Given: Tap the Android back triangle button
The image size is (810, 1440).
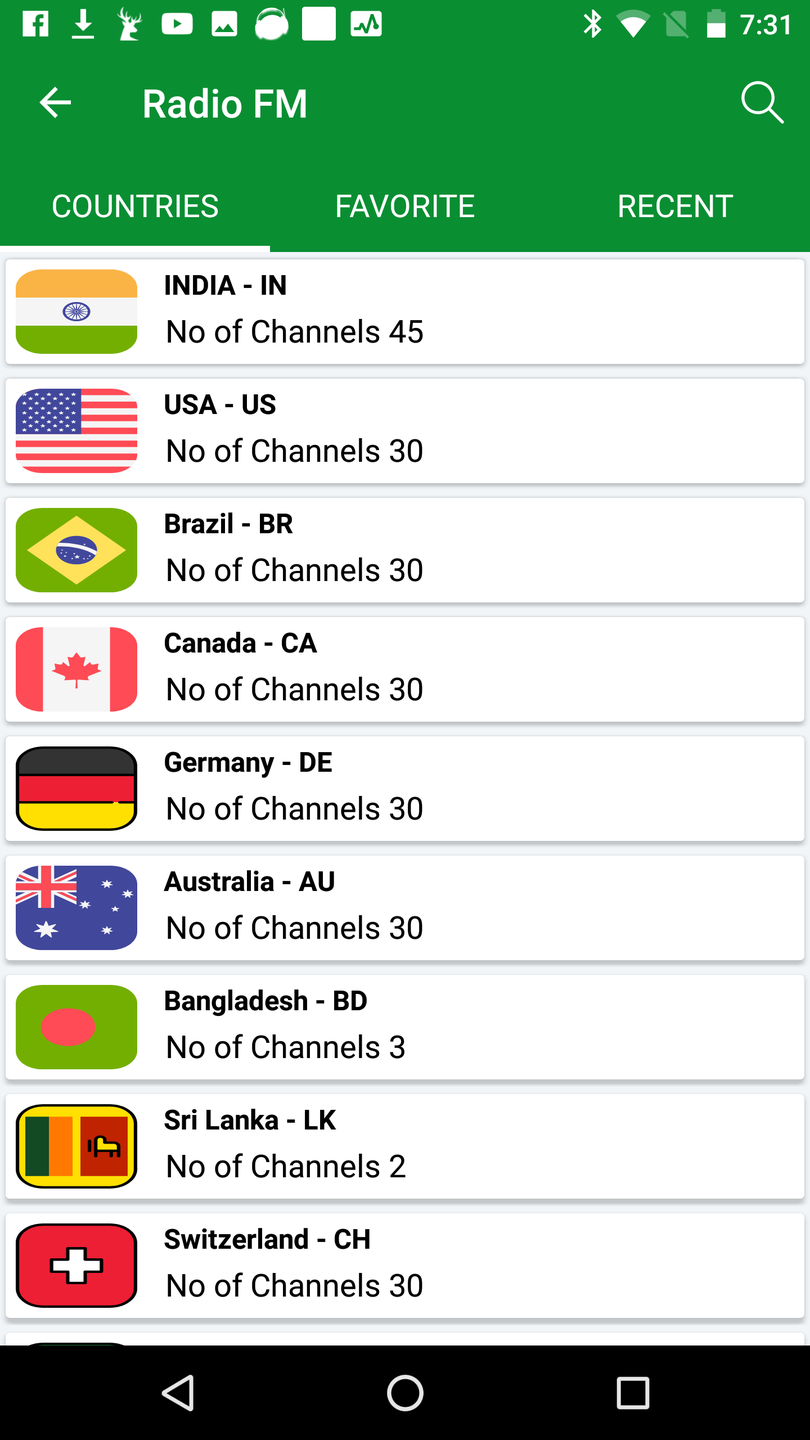Looking at the screenshot, I should [x=178, y=1392].
